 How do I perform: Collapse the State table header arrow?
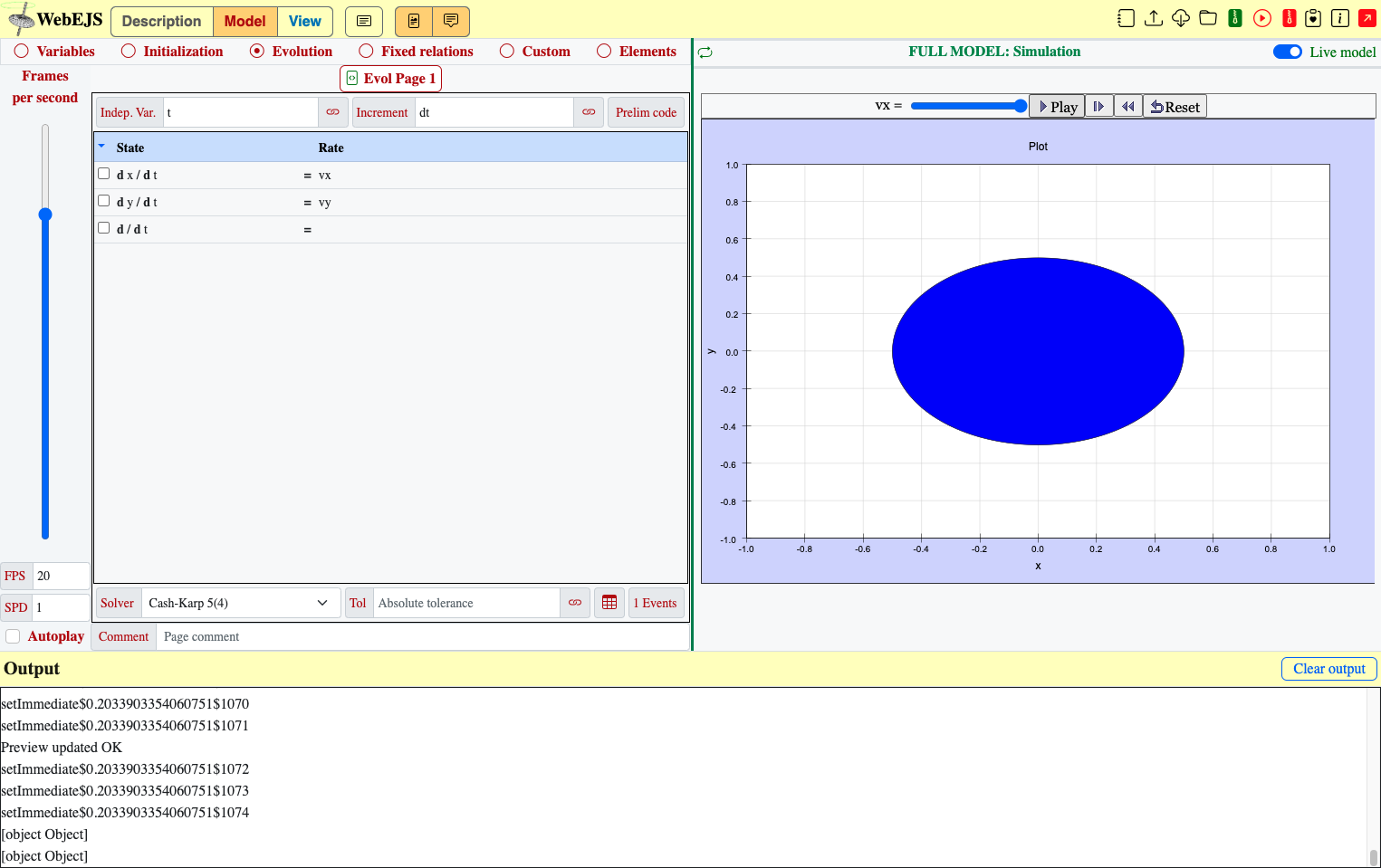tap(101, 146)
